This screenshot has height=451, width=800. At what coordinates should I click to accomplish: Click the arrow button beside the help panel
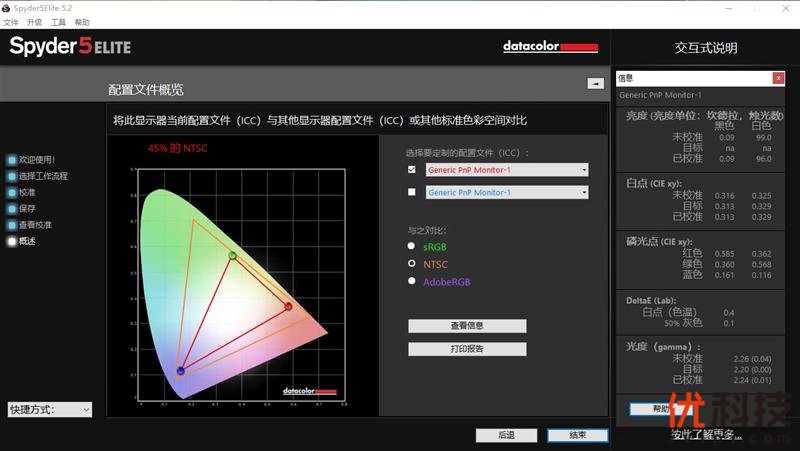[x=594, y=83]
